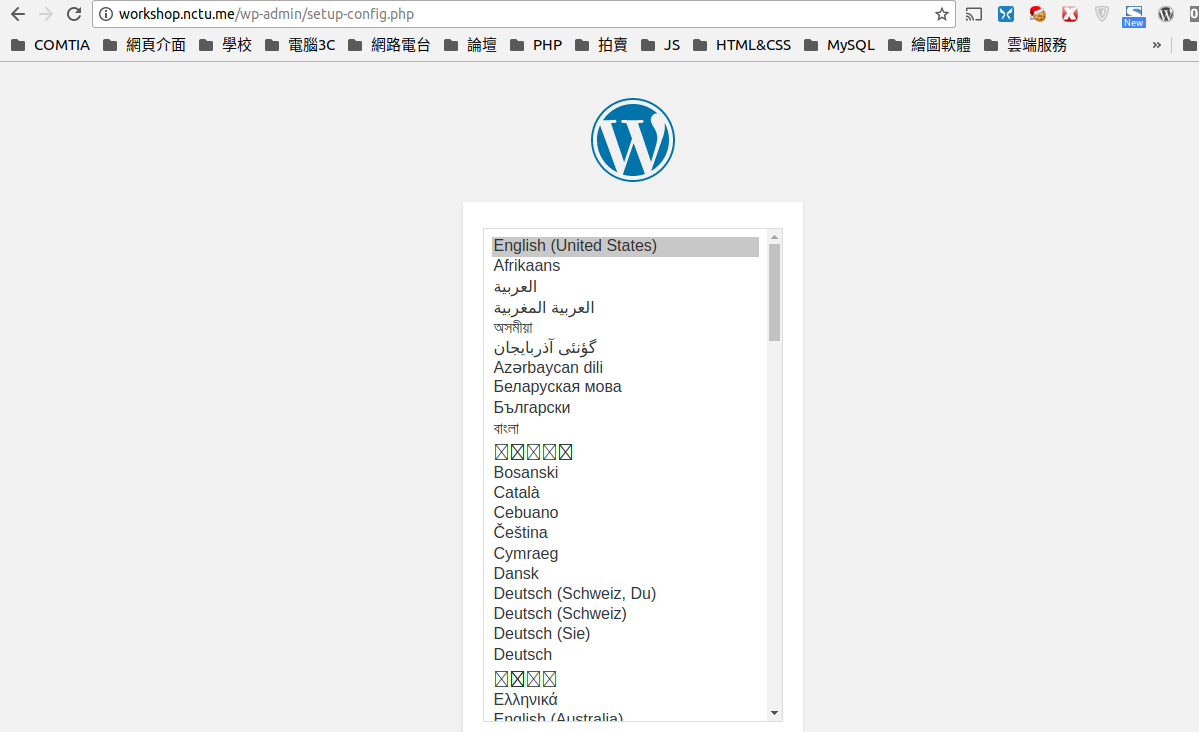The image size is (1199, 732).
Task: Click the browser forward arrow
Action: click(x=46, y=14)
